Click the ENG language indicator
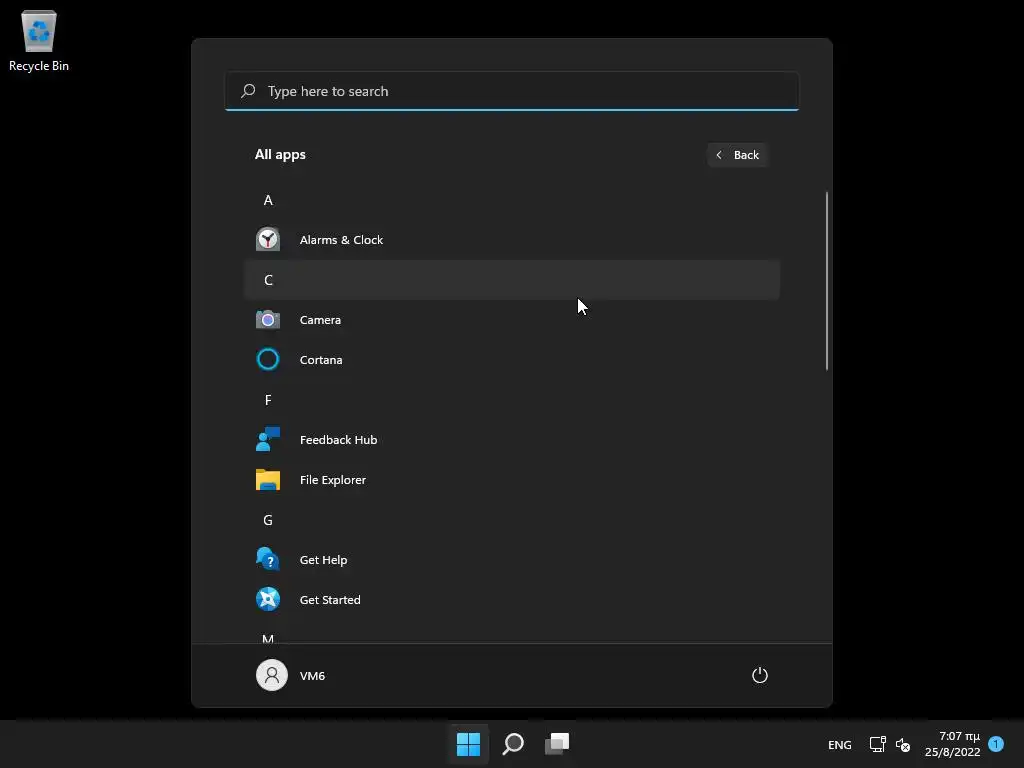 (x=840, y=744)
